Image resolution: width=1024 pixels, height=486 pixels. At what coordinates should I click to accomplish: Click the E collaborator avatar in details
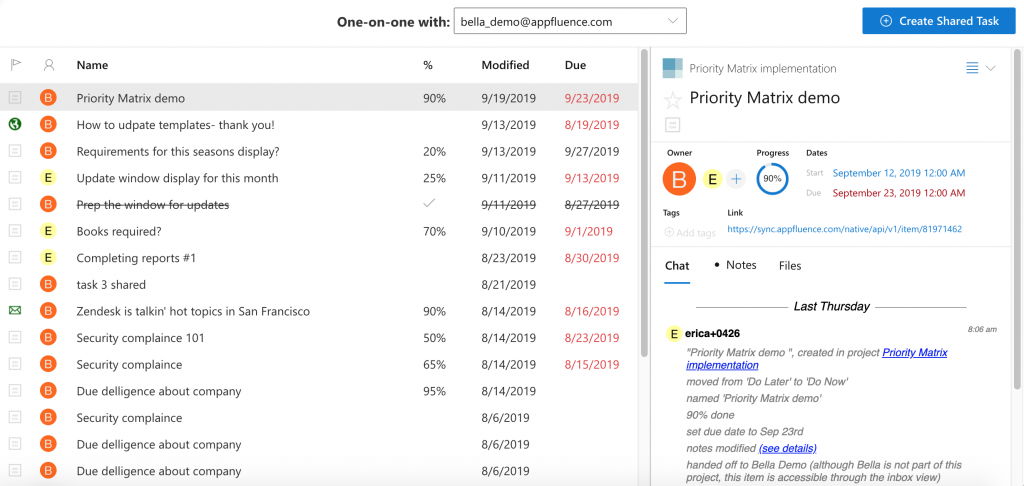(712, 179)
